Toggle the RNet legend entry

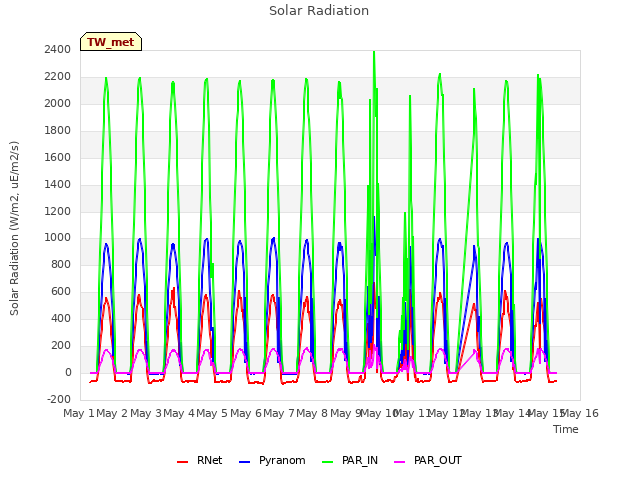tap(200, 461)
